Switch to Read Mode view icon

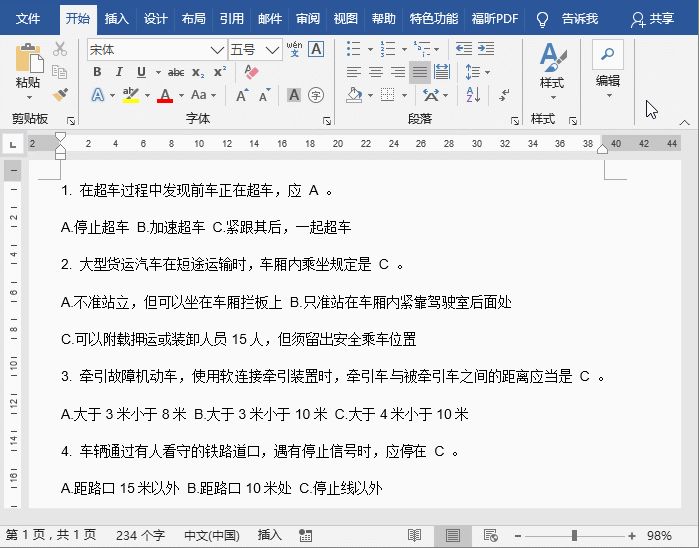pyautogui.click(x=415, y=535)
